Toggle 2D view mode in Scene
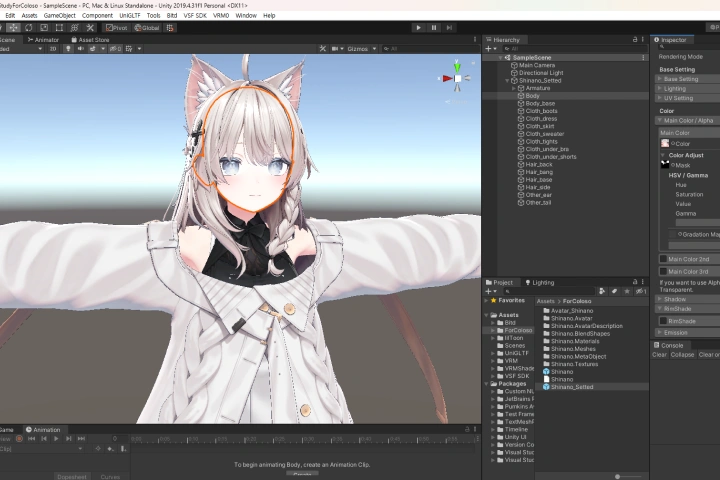The image size is (720, 480). (52, 49)
